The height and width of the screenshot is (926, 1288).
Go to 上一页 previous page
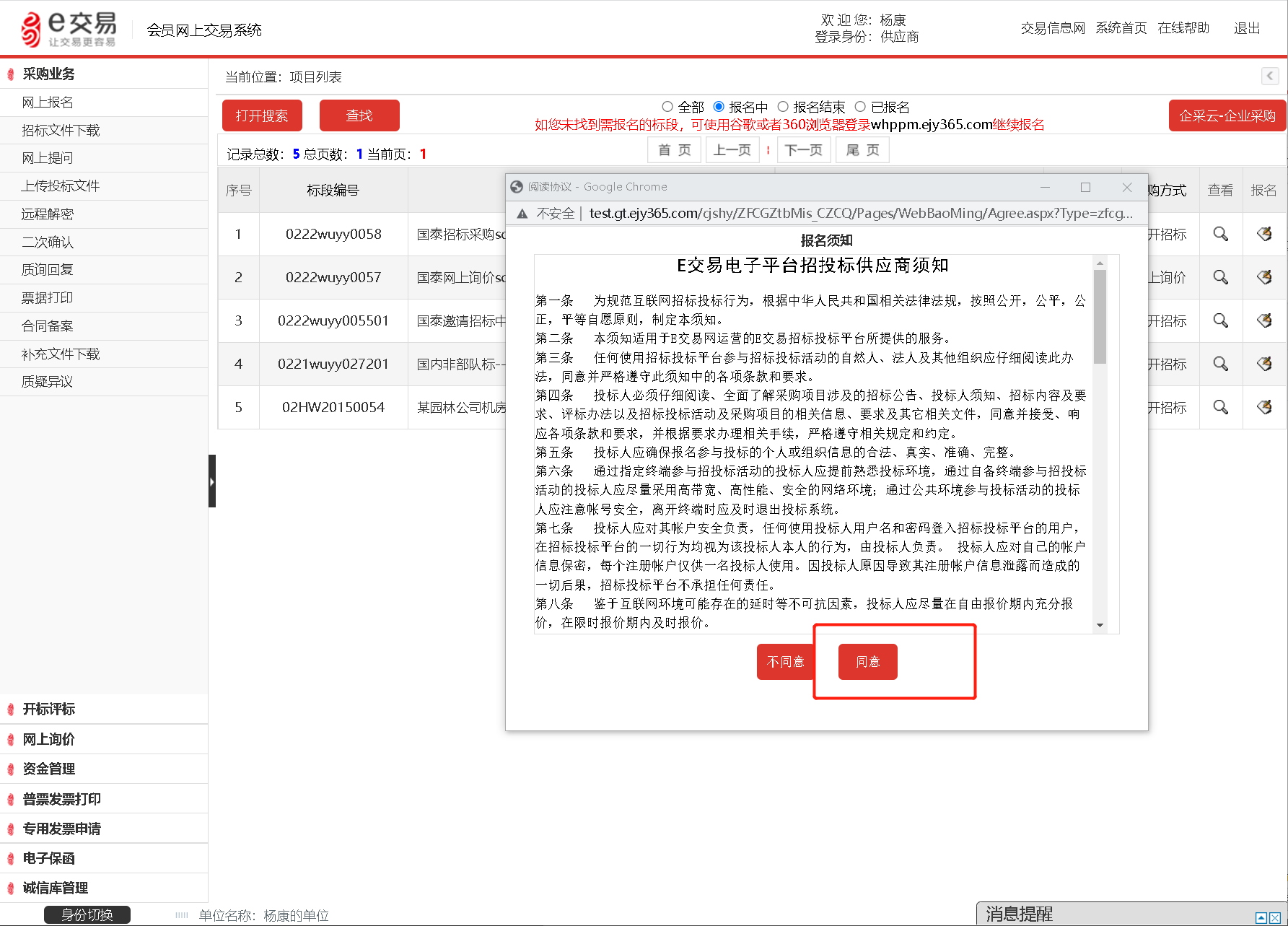coord(732,150)
